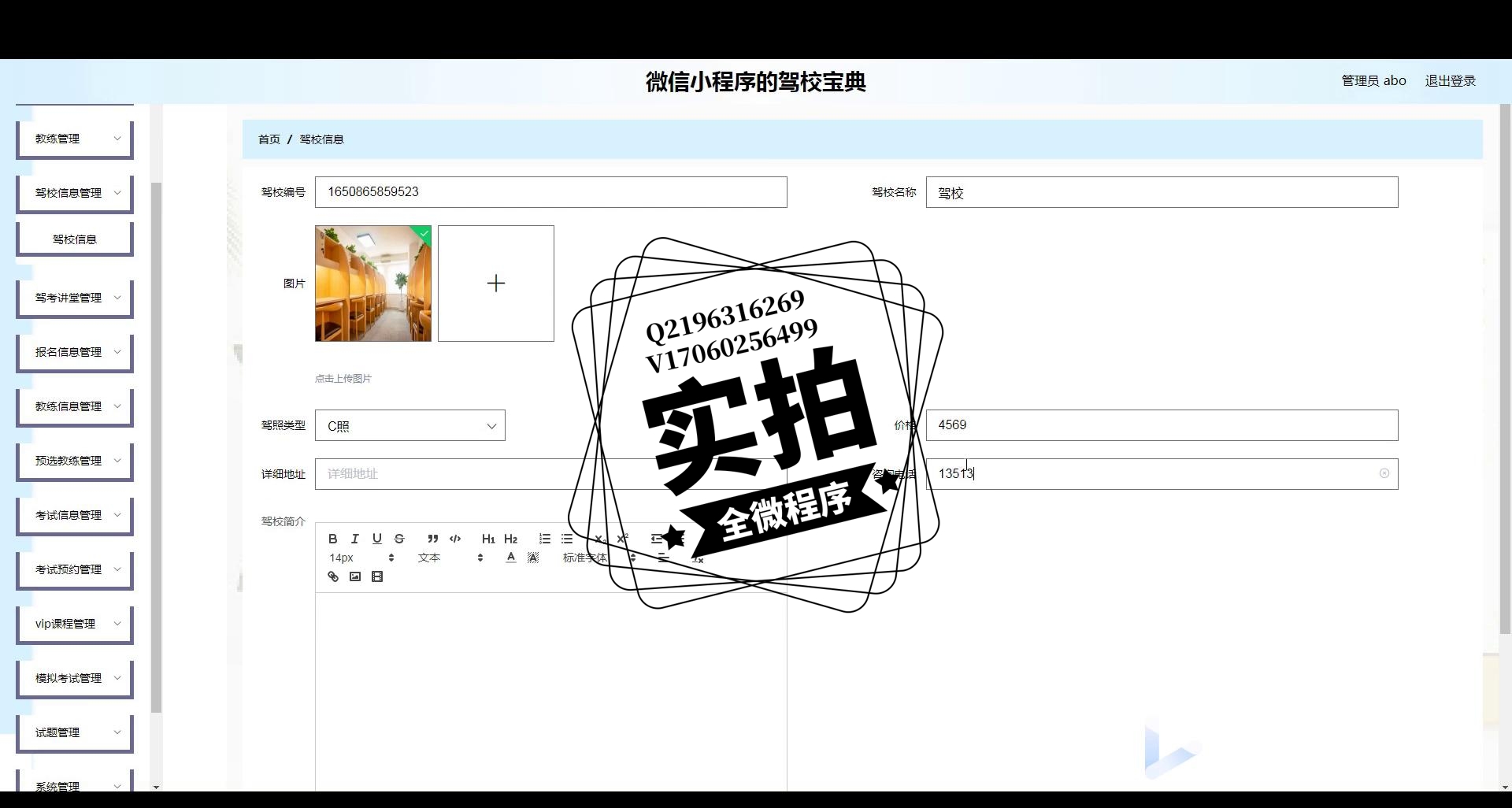
Task: Expand the 试题管理 menu
Action: pyautogui.click(x=75, y=732)
